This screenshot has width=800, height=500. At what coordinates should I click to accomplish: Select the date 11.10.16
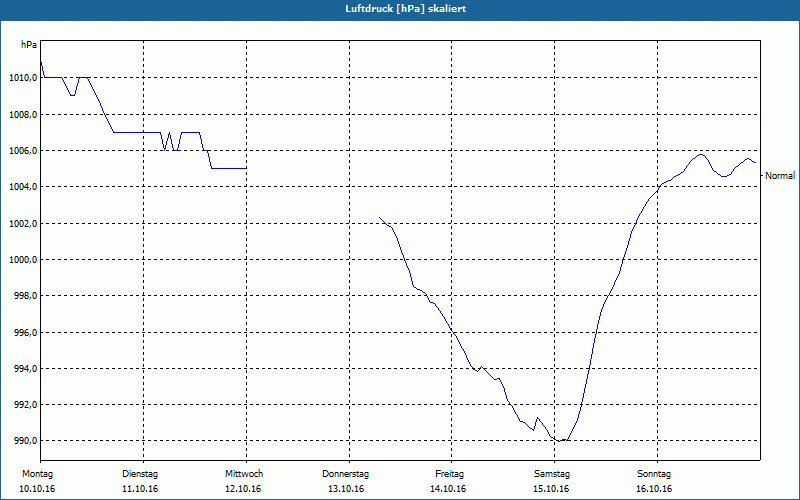pyautogui.click(x=140, y=489)
